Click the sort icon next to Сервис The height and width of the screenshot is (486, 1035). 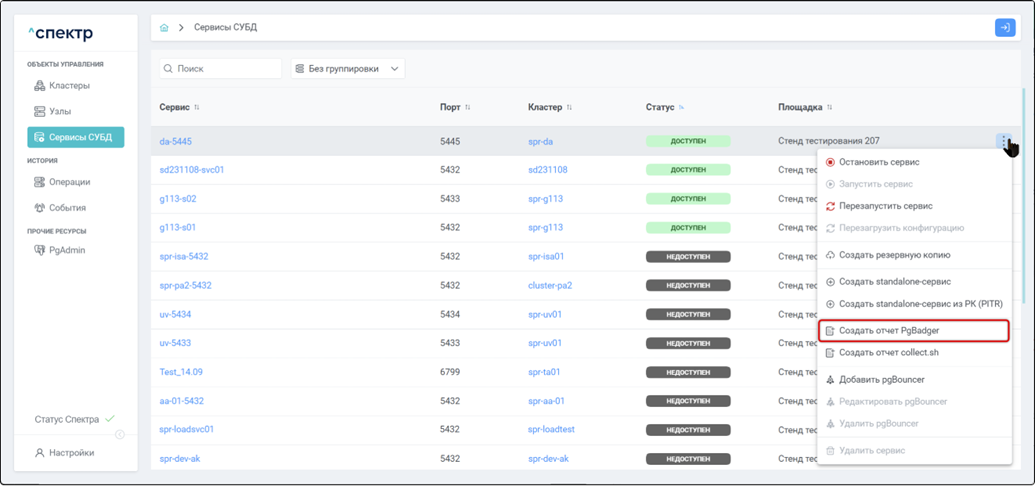(x=197, y=108)
